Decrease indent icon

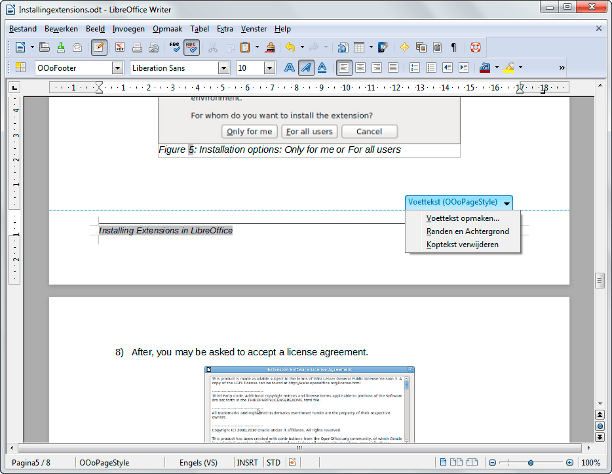[447, 68]
